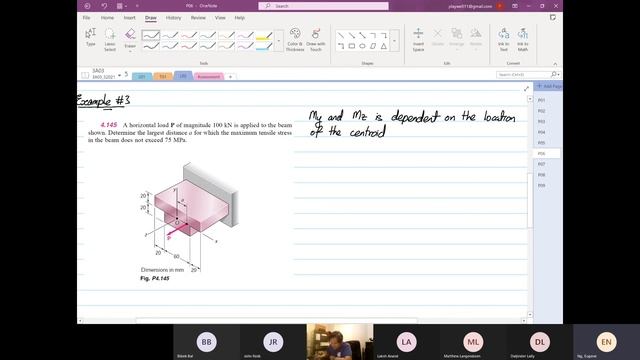
Task: Choose the straight line shape
Action: coord(341,36)
